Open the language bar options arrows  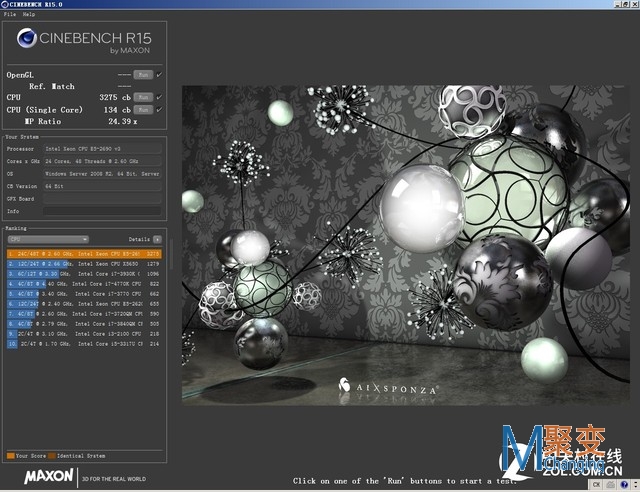coord(635,485)
